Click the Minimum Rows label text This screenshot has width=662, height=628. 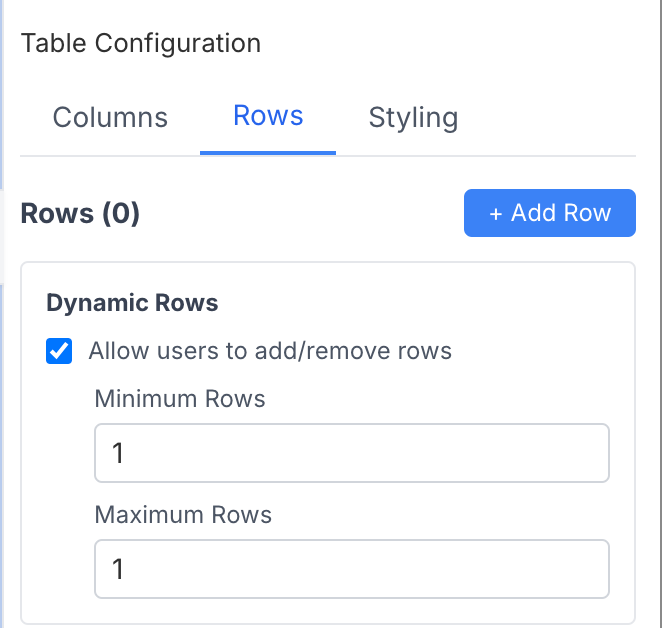(180, 400)
